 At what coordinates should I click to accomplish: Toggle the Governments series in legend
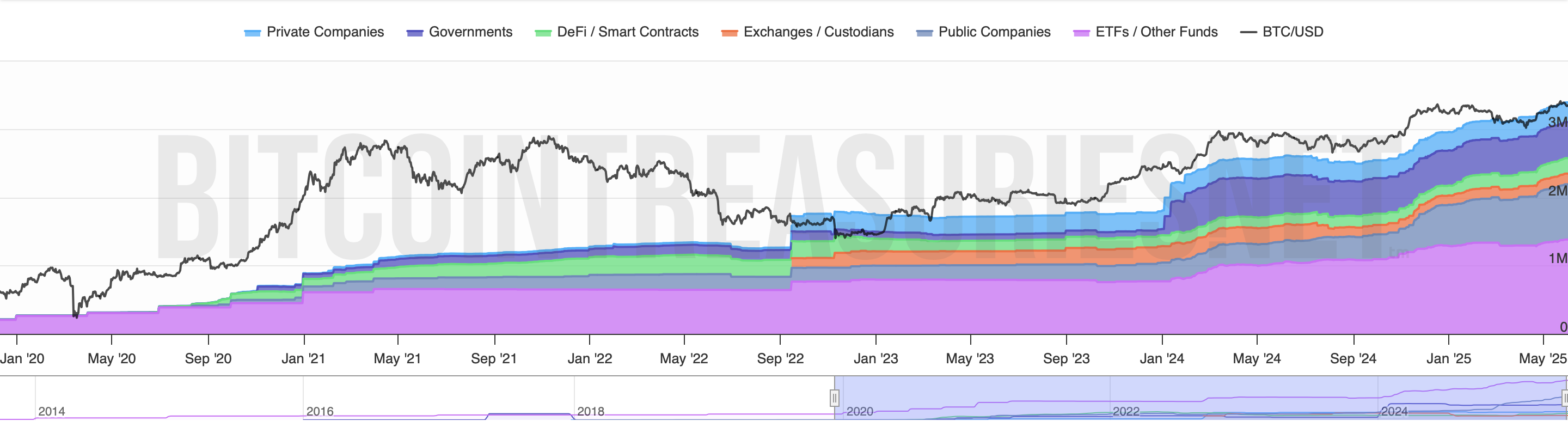[x=460, y=32]
